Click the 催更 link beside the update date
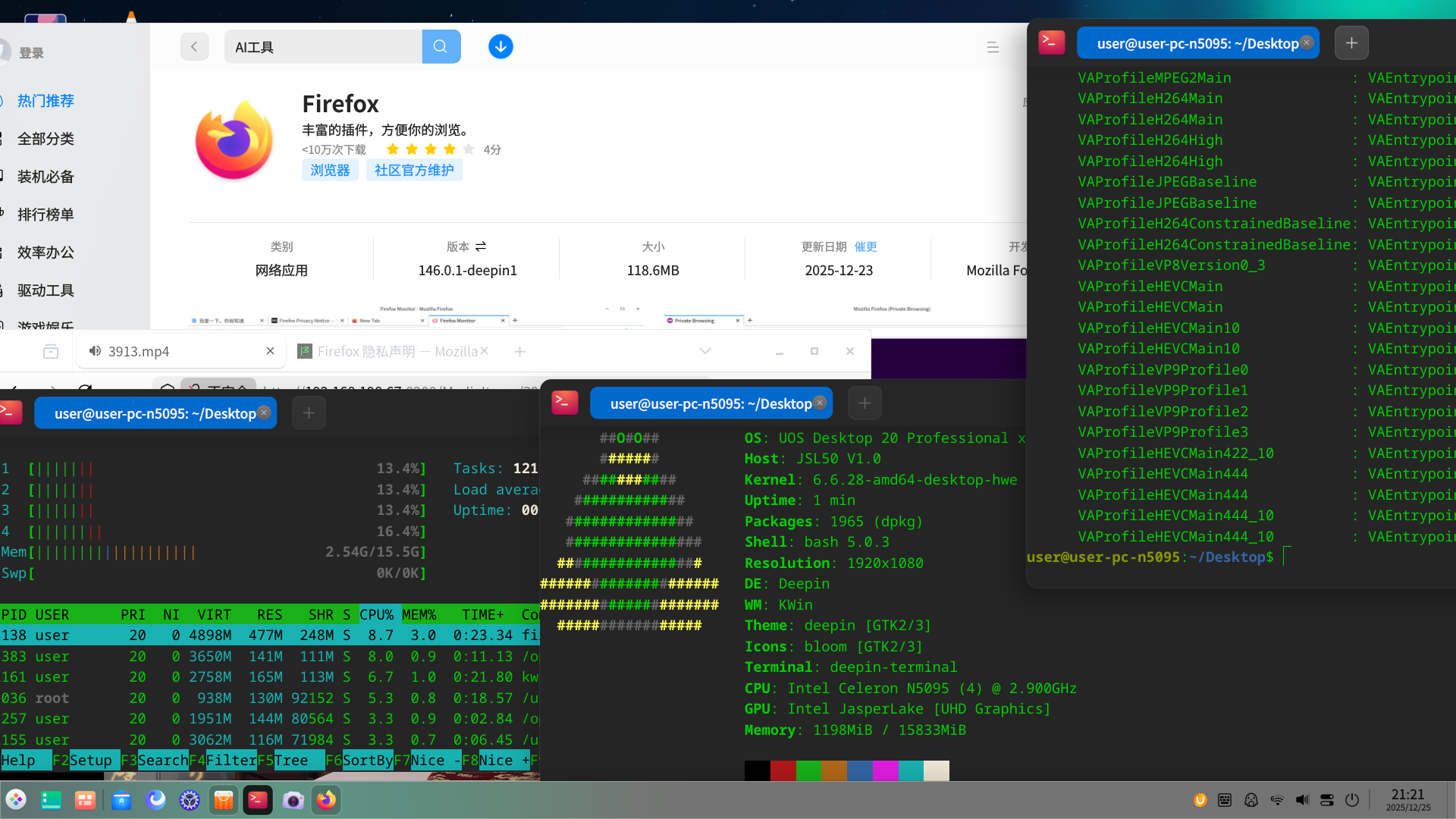The height and width of the screenshot is (819, 1456). coord(866,246)
